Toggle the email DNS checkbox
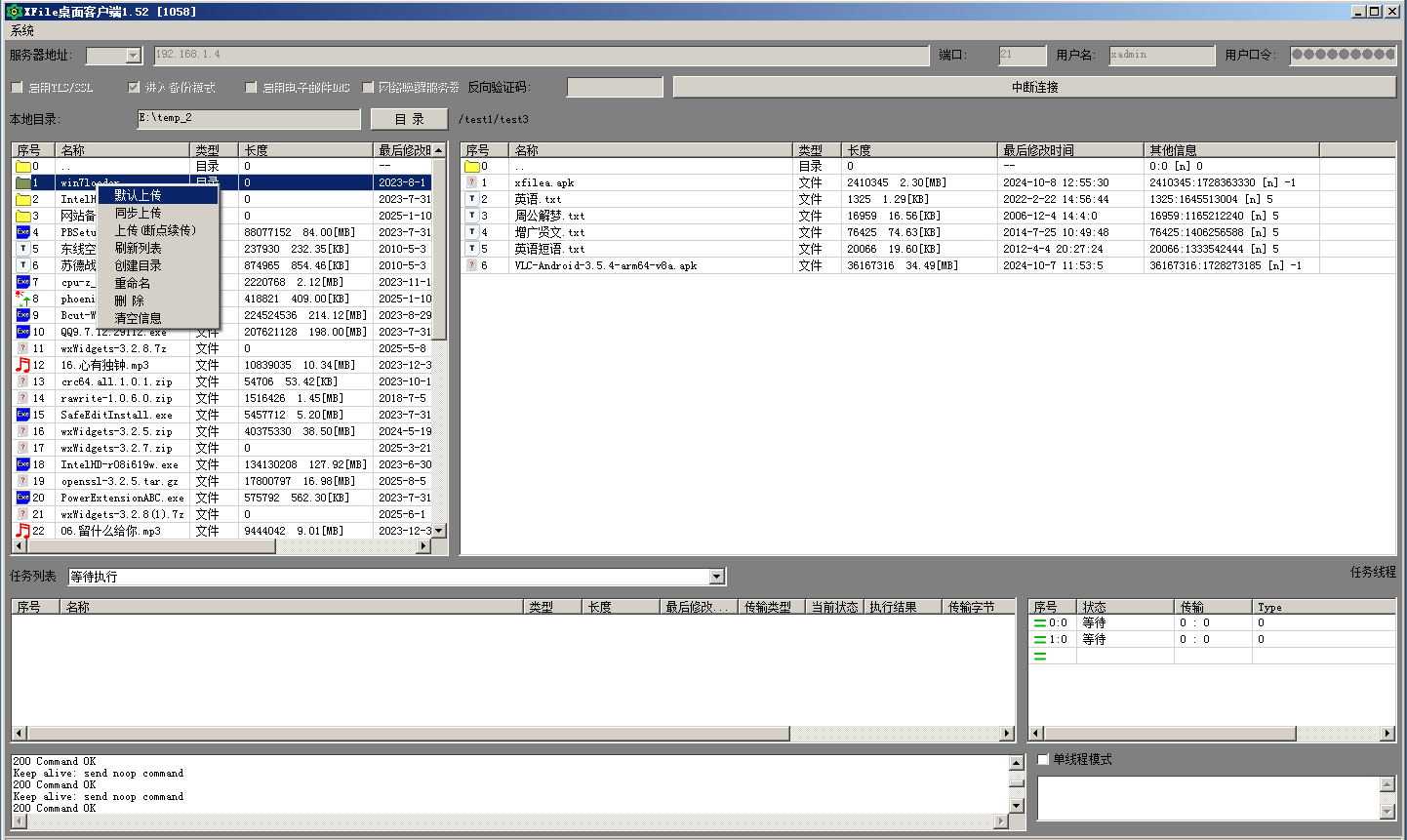The height and width of the screenshot is (840, 1407). (x=251, y=88)
